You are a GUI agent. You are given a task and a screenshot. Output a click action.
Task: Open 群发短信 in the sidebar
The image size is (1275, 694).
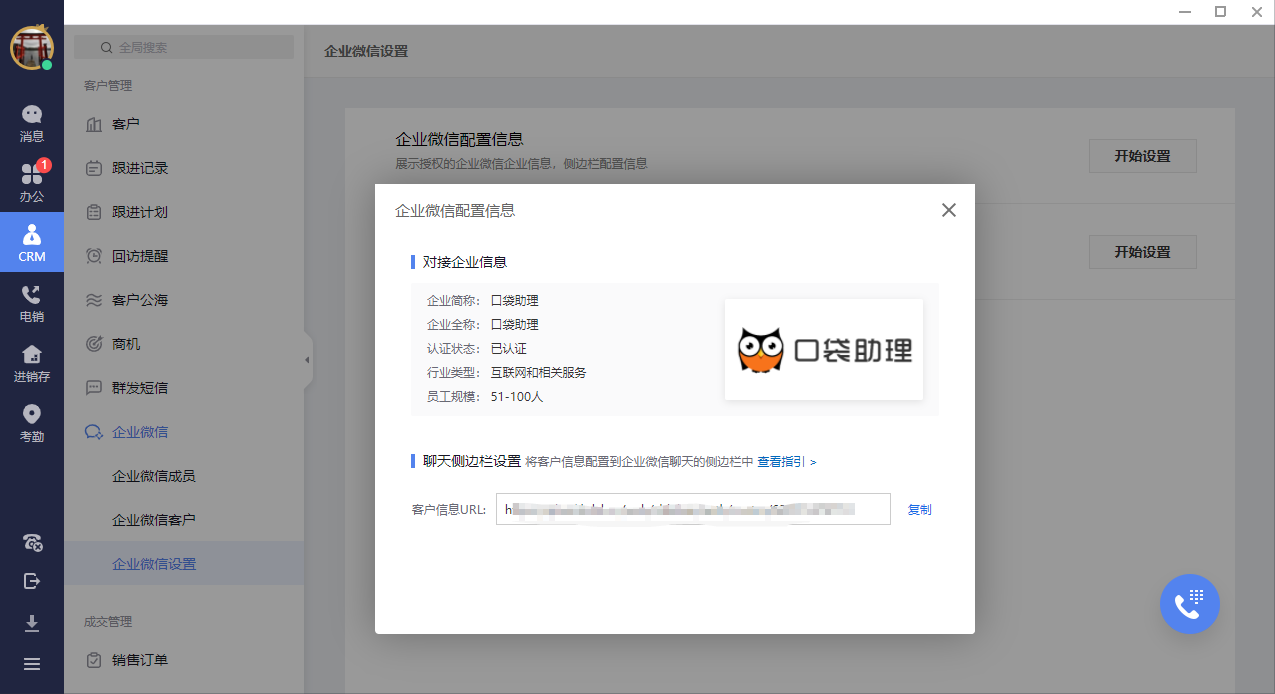(184, 388)
